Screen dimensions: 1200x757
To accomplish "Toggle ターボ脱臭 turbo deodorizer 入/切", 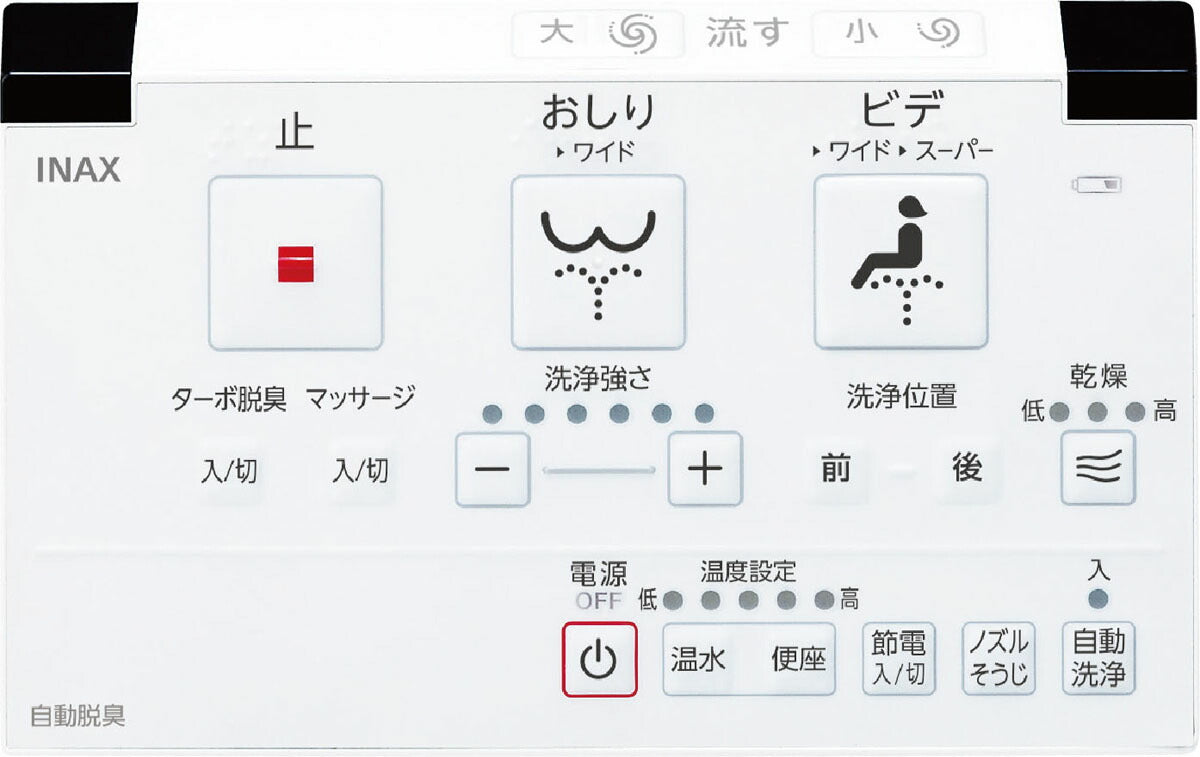I will (x=229, y=470).
